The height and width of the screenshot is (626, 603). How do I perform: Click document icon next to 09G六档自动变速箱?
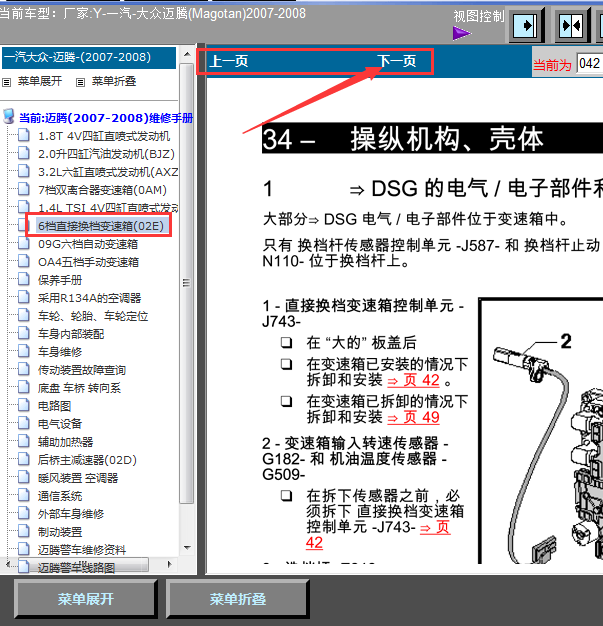[24, 243]
